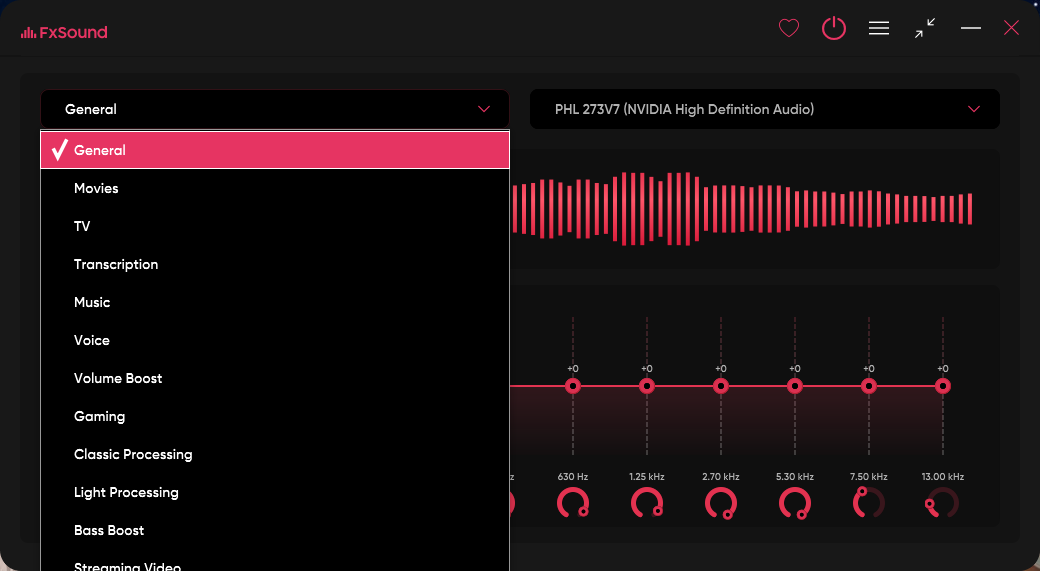The image size is (1040, 571).
Task: Pick the Volume Boost preset
Action: [118, 378]
